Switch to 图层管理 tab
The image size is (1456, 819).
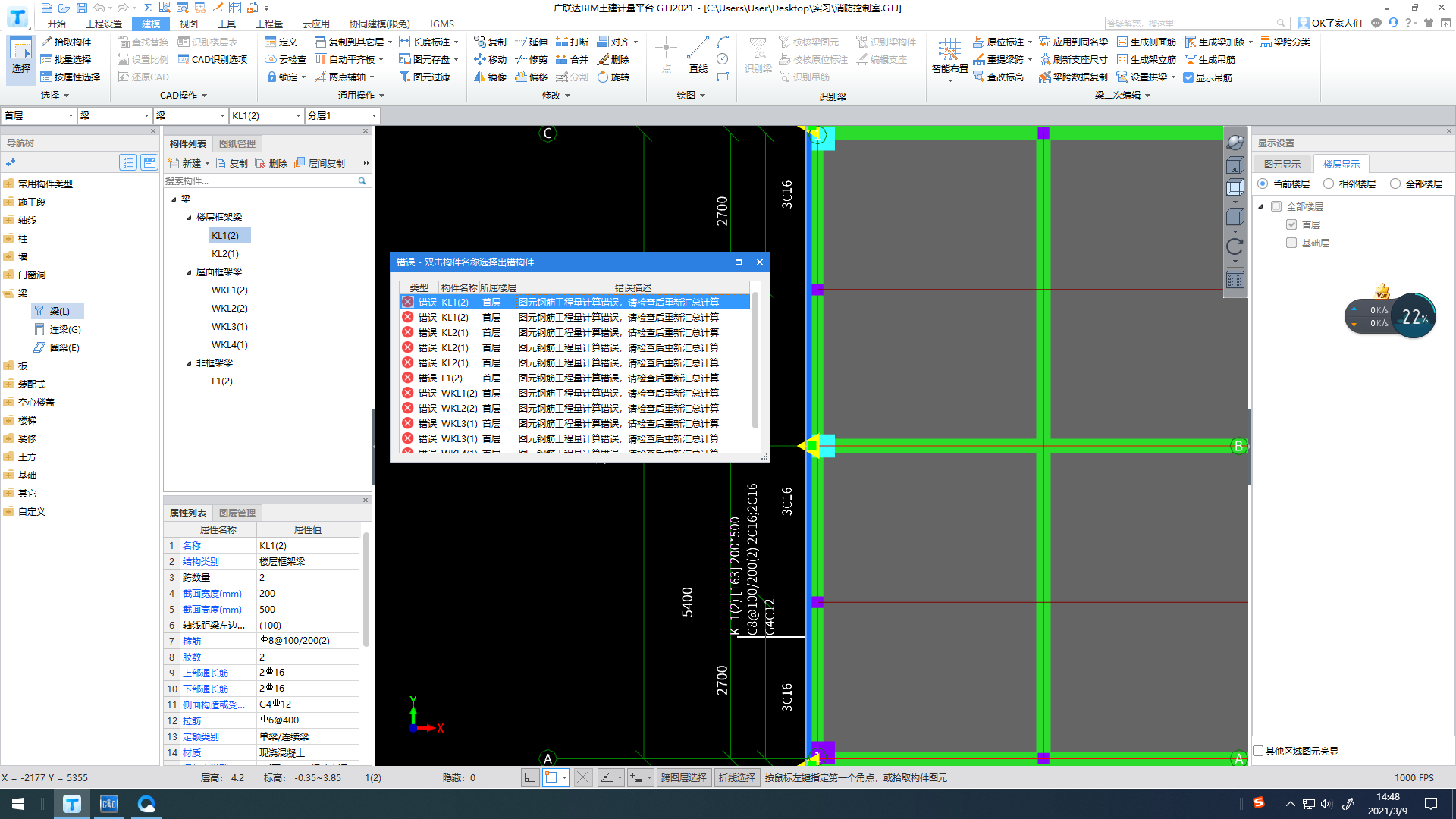pyautogui.click(x=237, y=513)
